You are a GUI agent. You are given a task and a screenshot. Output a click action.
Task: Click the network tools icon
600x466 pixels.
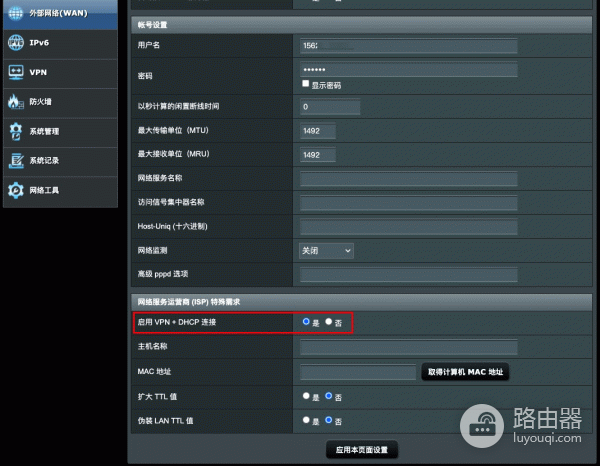16,190
